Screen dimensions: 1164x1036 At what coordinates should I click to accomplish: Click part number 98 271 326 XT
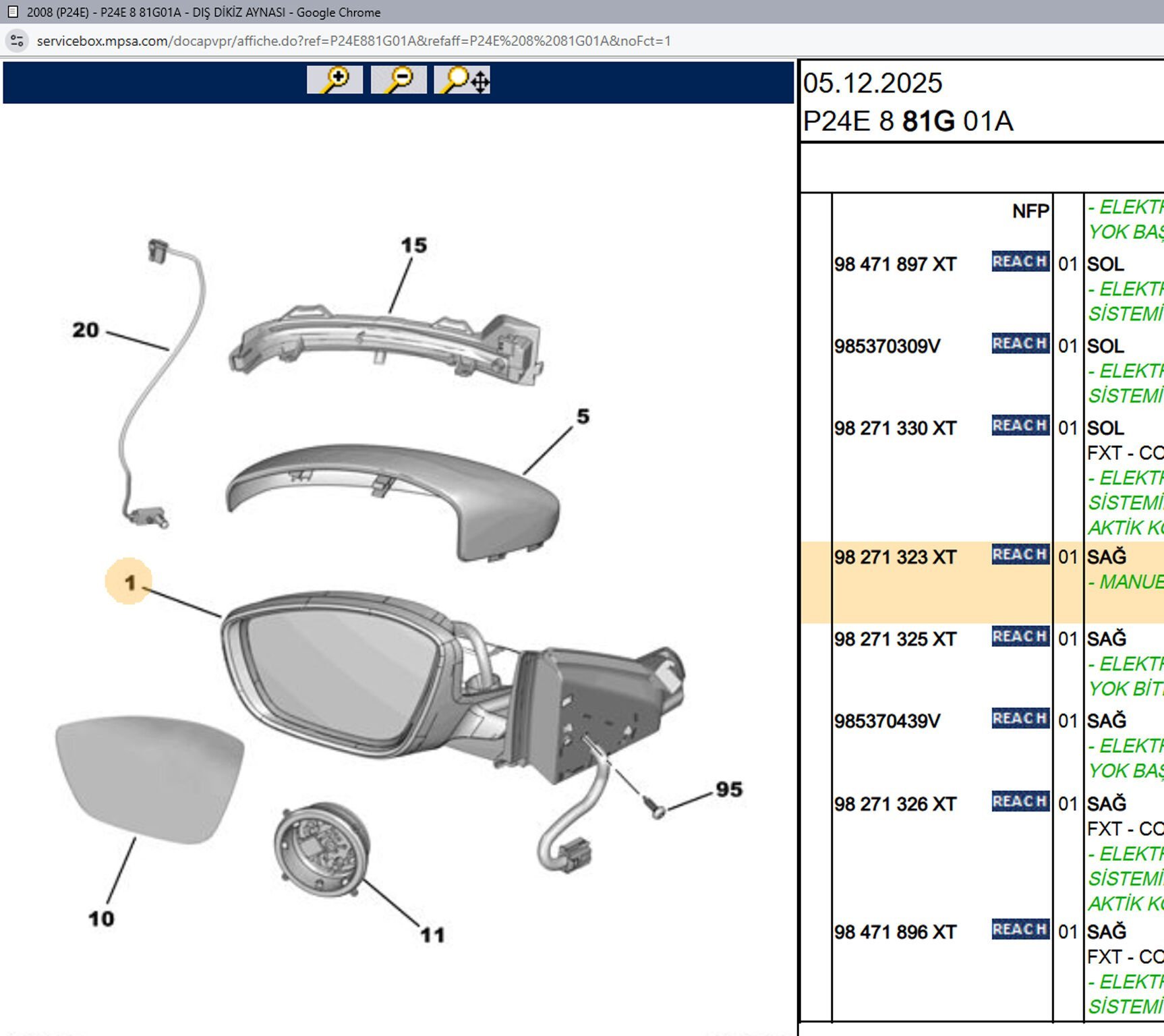pyautogui.click(x=895, y=804)
